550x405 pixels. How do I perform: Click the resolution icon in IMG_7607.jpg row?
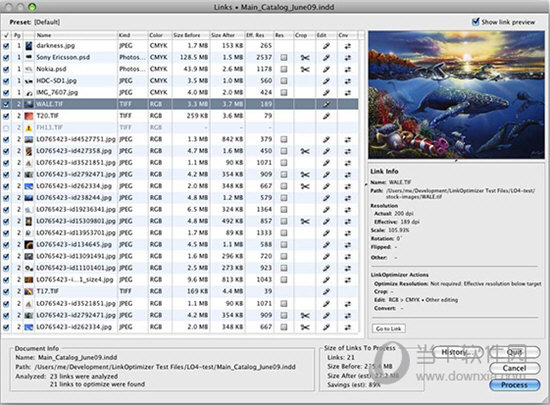tap(284, 93)
